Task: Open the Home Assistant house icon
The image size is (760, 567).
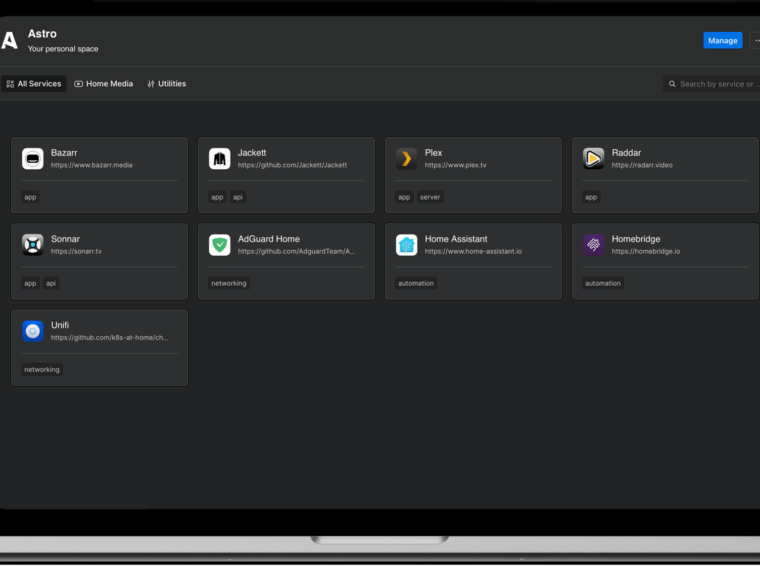Action: [x=406, y=245]
